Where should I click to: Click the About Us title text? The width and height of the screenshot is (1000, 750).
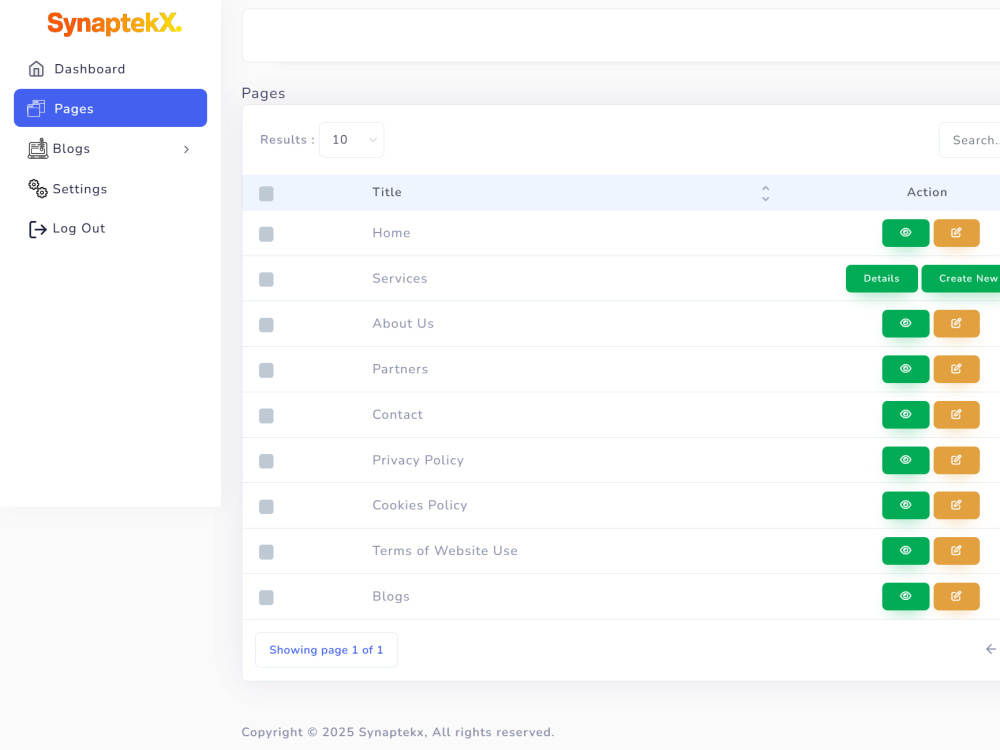tap(402, 323)
